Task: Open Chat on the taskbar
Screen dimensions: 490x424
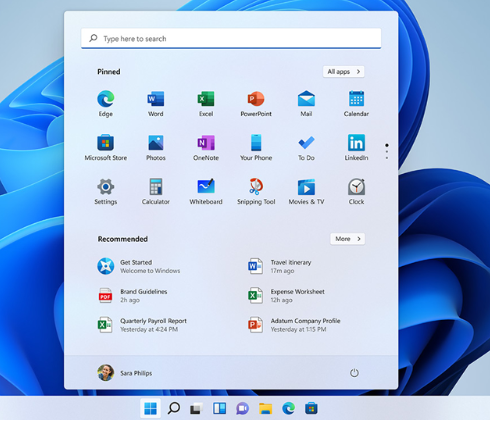Action: pyautogui.click(x=242, y=408)
